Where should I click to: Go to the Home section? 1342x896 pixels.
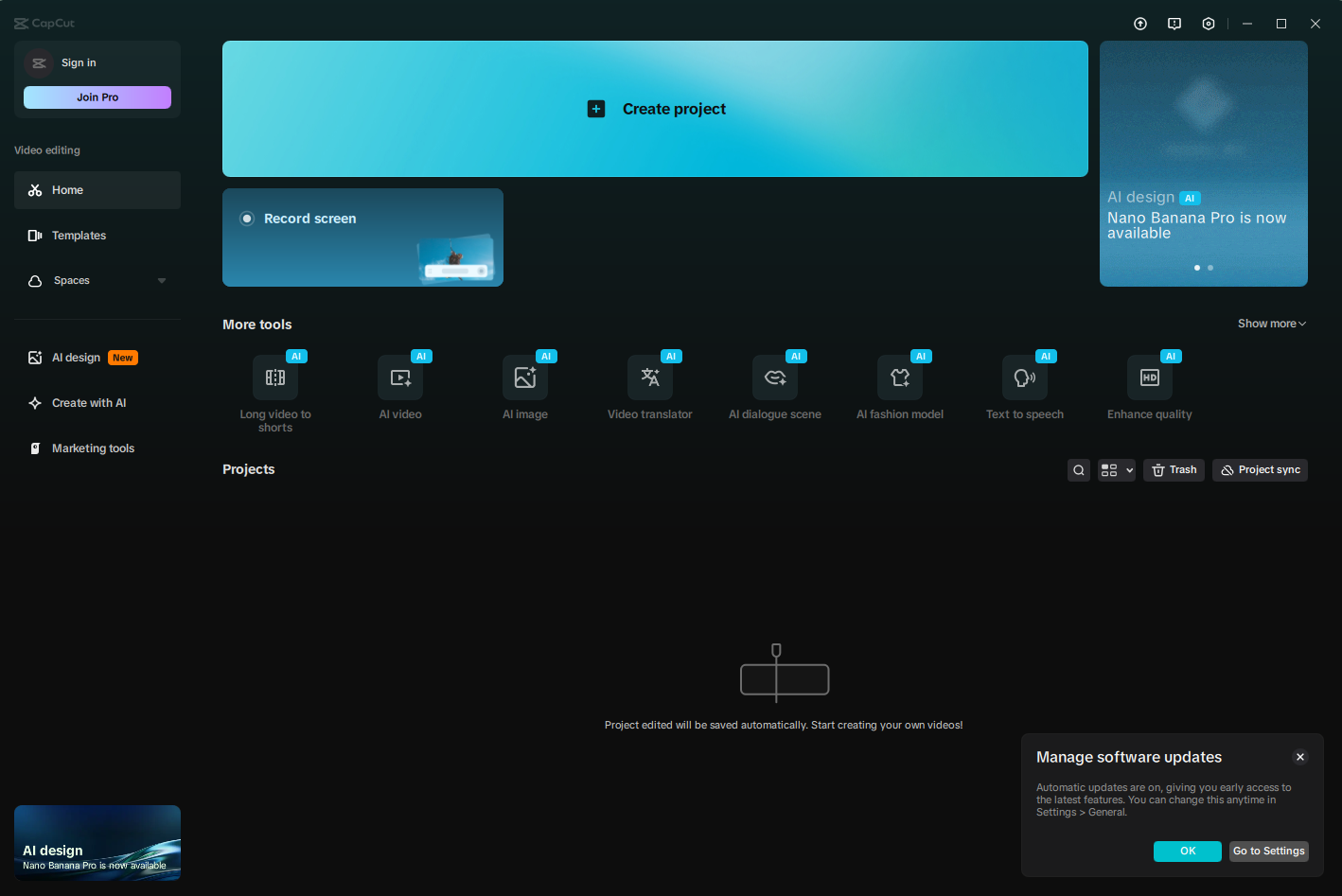(x=97, y=190)
